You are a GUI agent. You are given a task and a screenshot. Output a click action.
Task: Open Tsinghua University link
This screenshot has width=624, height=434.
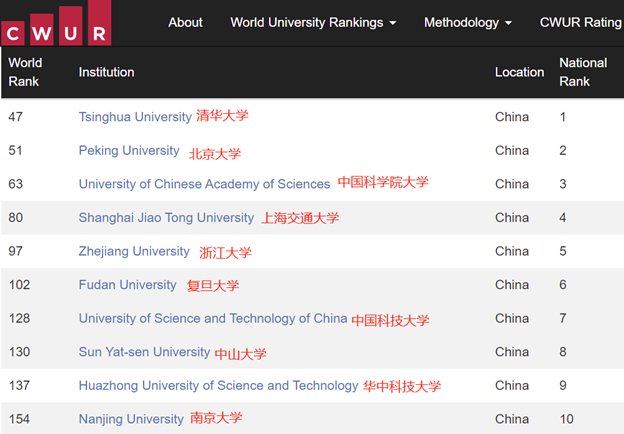pyautogui.click(x=135, y=117)
